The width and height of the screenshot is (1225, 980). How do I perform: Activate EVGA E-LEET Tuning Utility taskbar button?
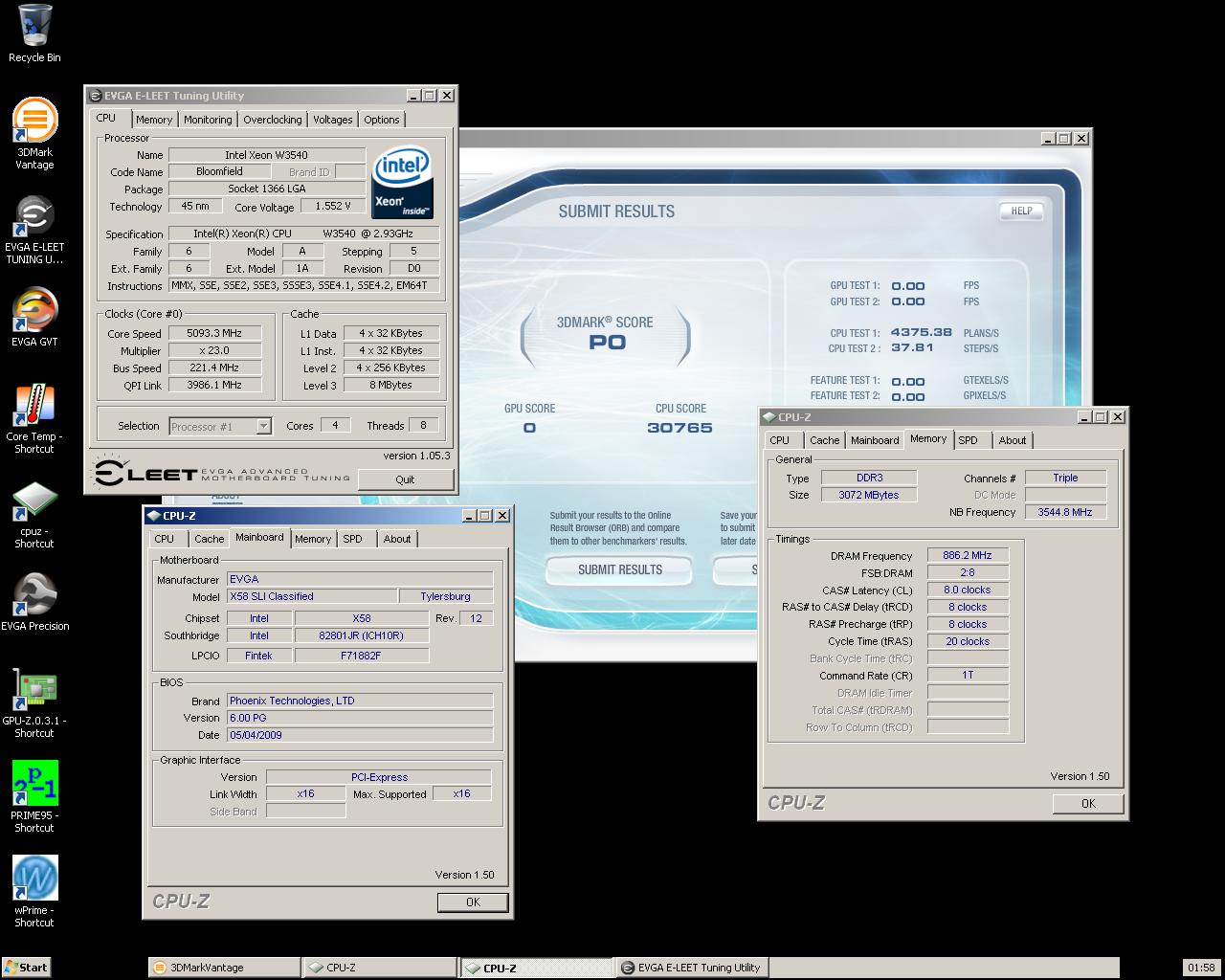point(692,968)
